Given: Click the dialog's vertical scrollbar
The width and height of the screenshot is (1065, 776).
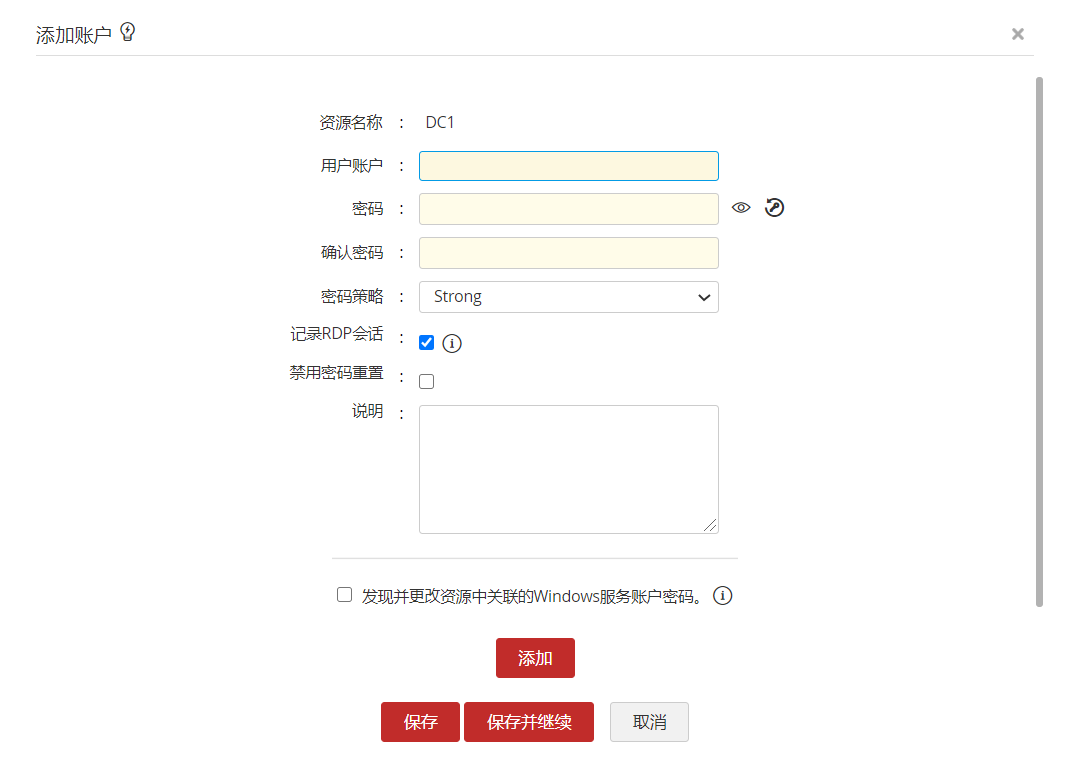Looking at the screenshot, I should tap(1039, 340).
